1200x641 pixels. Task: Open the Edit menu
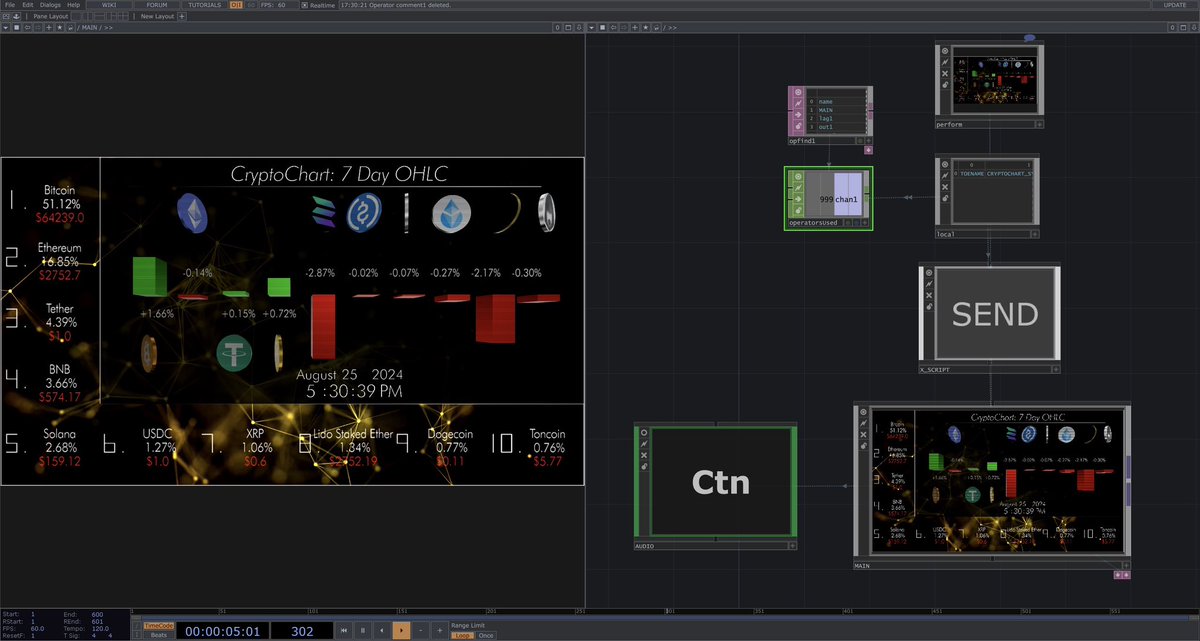[27, 5]
